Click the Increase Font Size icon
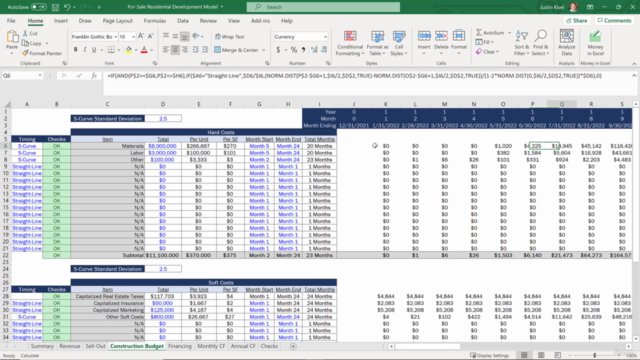 pyautogui.click(x=141, y=36)
